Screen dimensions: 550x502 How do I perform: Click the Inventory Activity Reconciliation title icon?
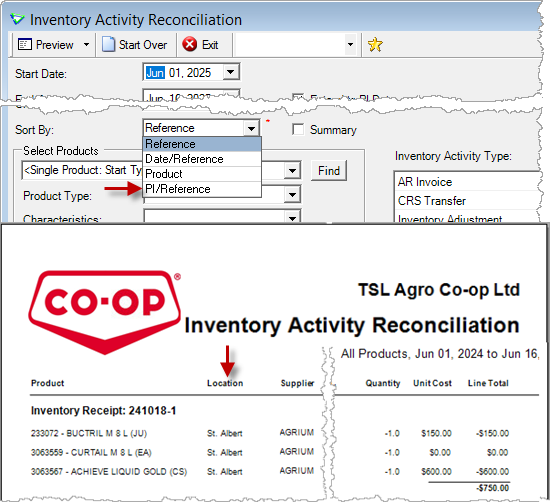17,19
